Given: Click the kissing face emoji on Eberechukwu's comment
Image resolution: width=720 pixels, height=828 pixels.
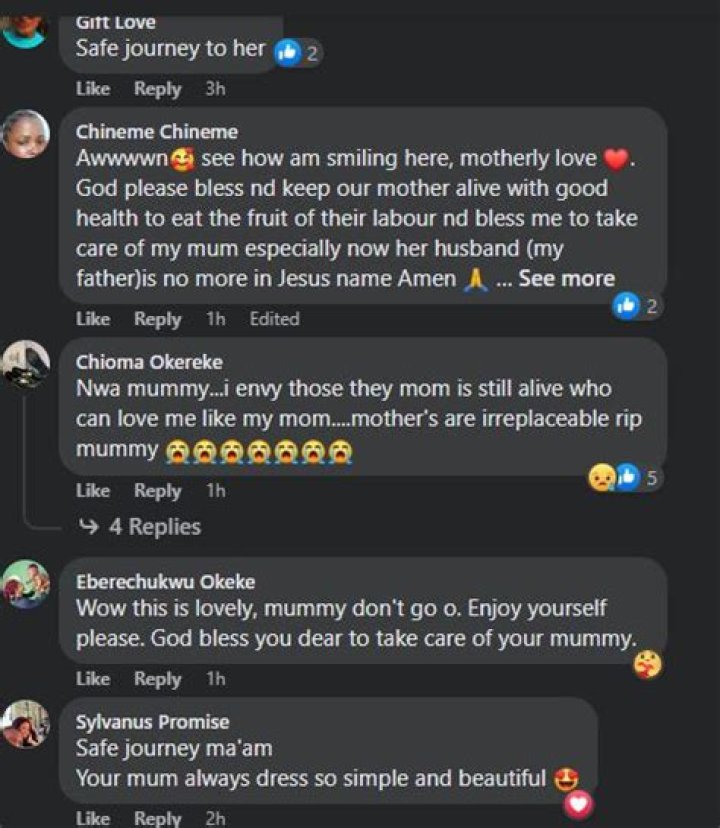Looking at the screenshot, I should (x=647, y=660).
